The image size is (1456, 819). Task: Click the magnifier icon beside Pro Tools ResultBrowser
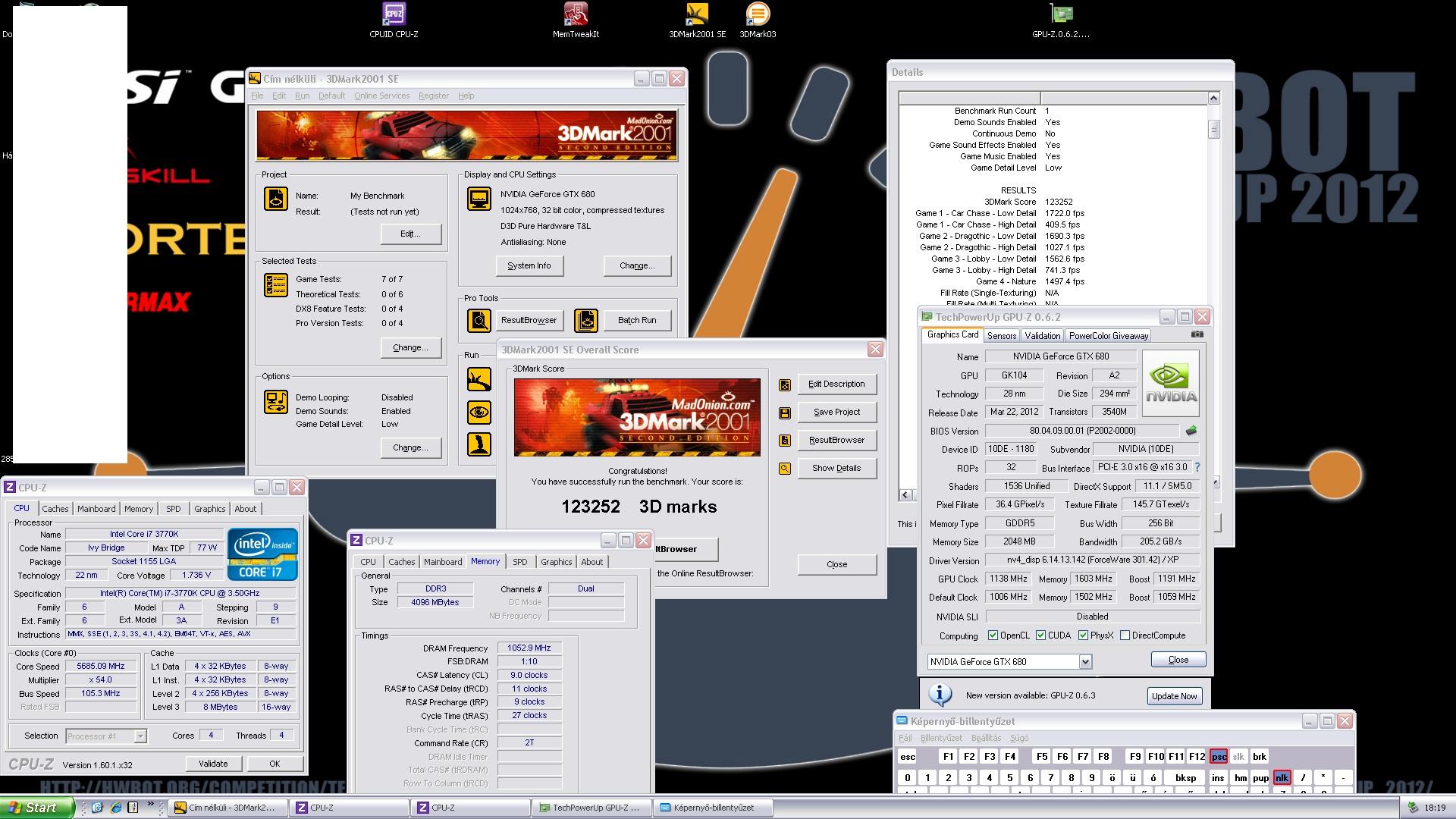pyautogui.click(x=479, y=321)
